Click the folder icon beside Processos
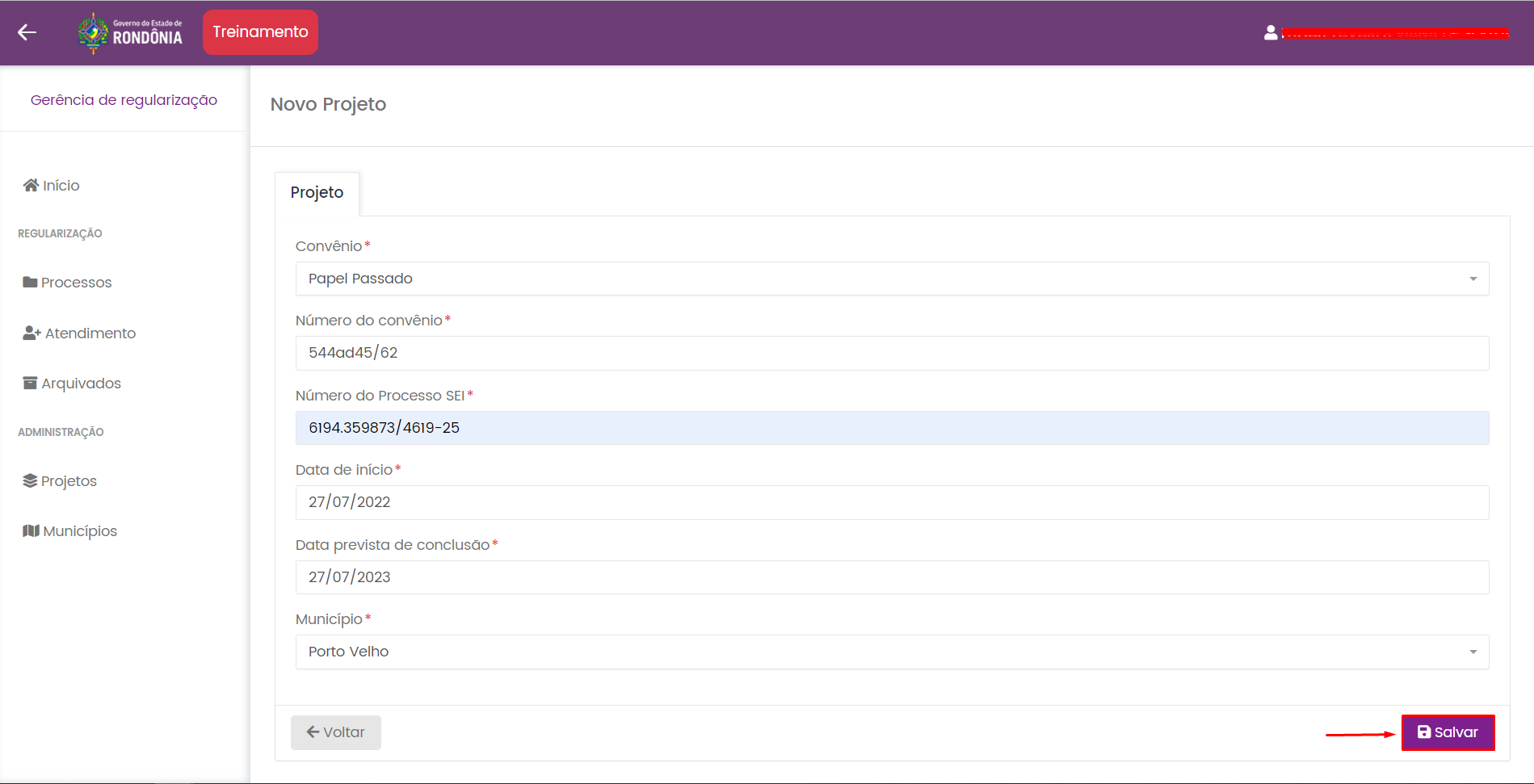This screenshot has width=1534, height=784. point(30,283)
